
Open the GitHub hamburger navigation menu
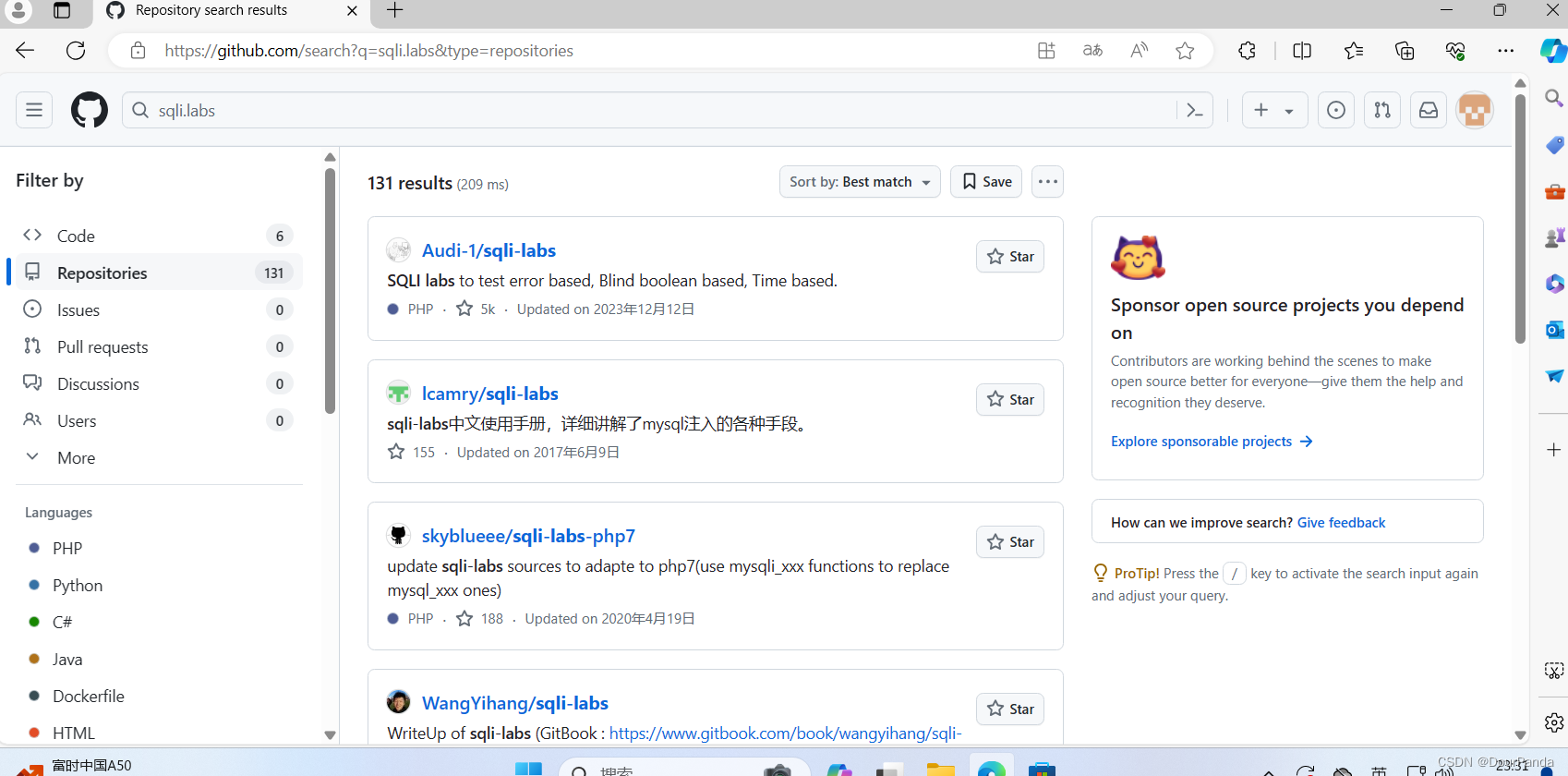34,110
